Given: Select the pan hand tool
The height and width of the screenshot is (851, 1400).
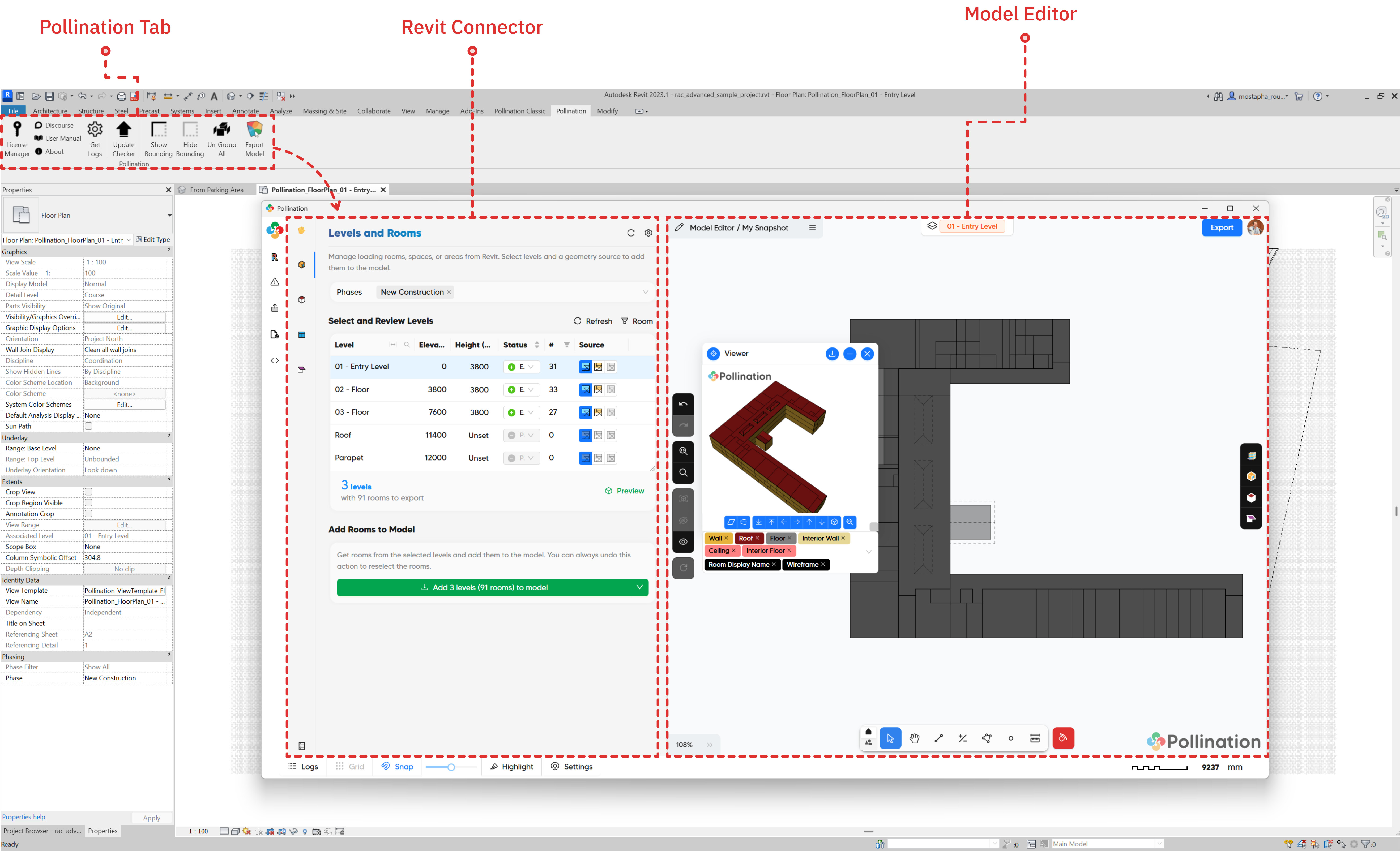Looking at the screenshot, I should 914,738.
